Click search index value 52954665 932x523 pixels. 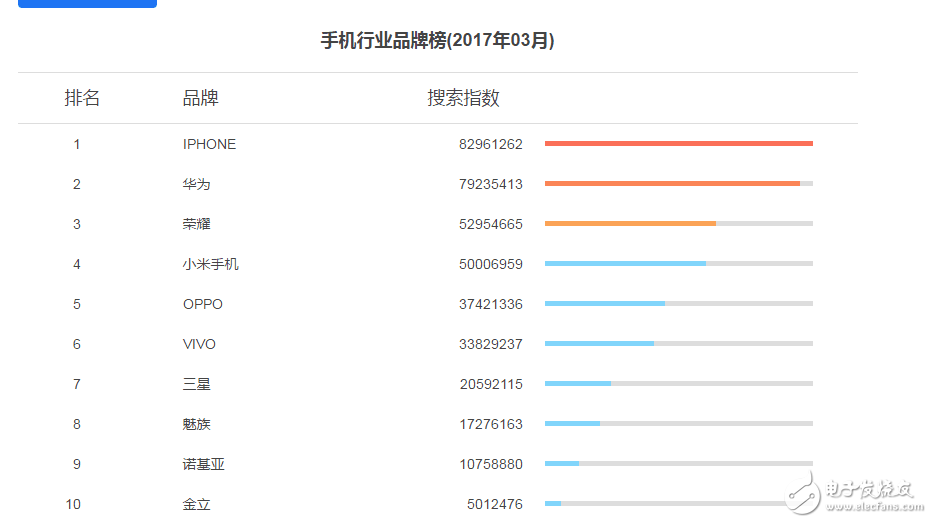click(490, 224)
